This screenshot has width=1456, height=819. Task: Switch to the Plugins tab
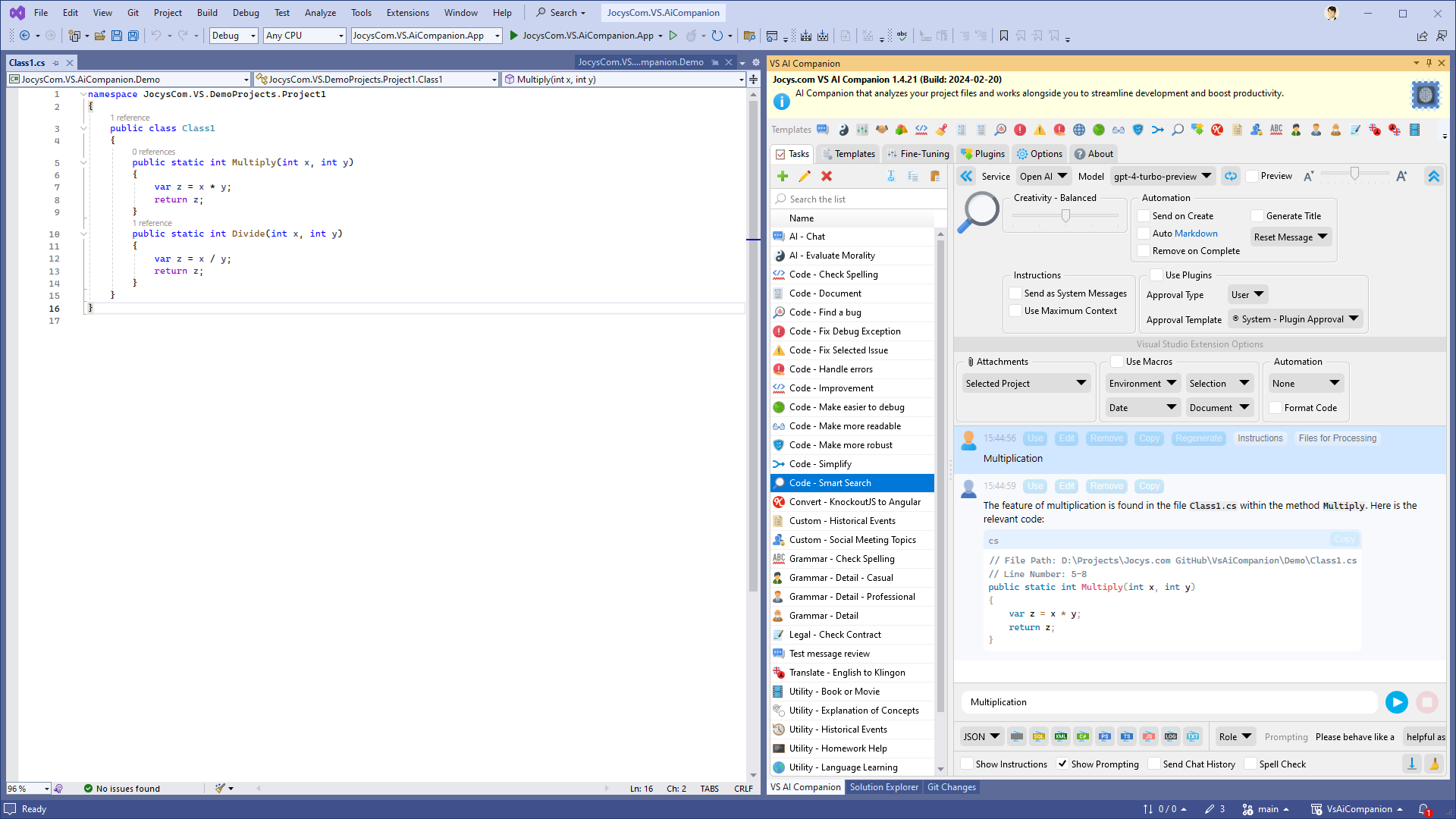[983, 154]
